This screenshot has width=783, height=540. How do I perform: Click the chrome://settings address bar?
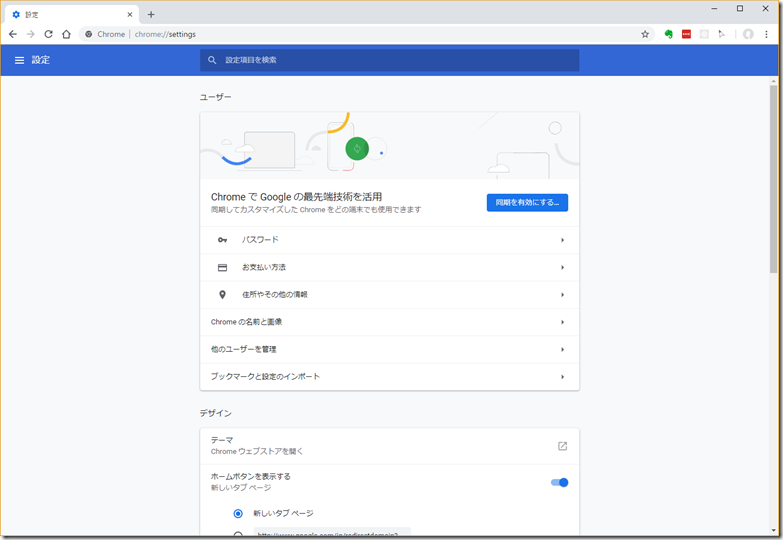tap(367, 34)
